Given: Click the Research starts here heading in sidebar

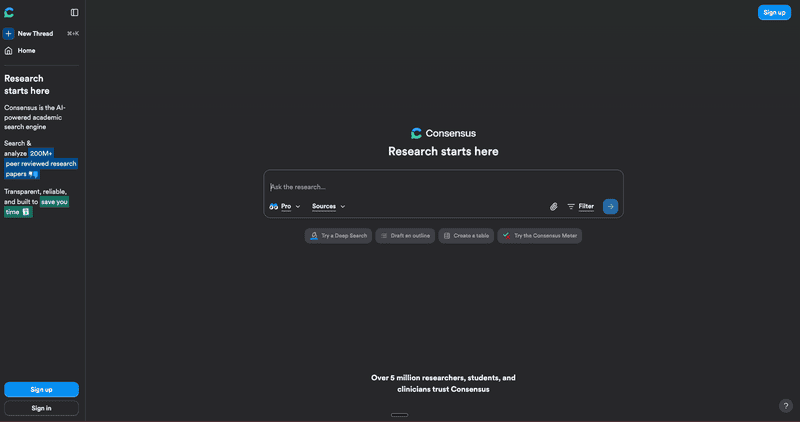Looking at the screenshot, I should pyautogui.click(x=27, y=85).
